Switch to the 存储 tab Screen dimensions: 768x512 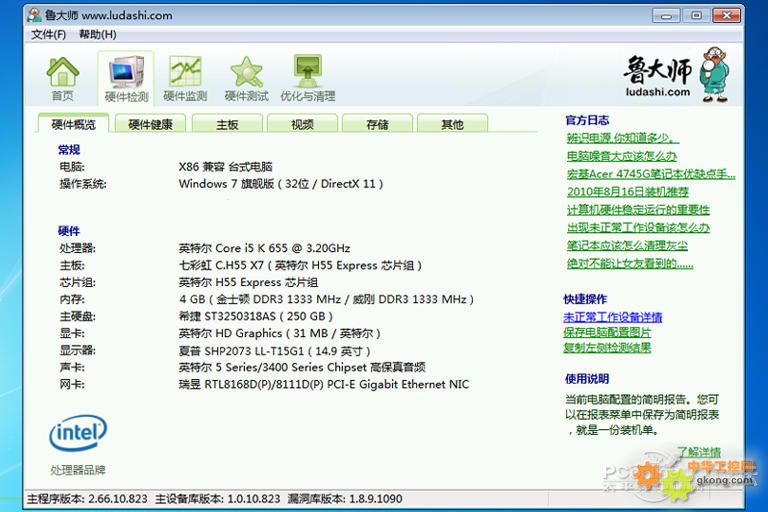[x=377, y=124]
